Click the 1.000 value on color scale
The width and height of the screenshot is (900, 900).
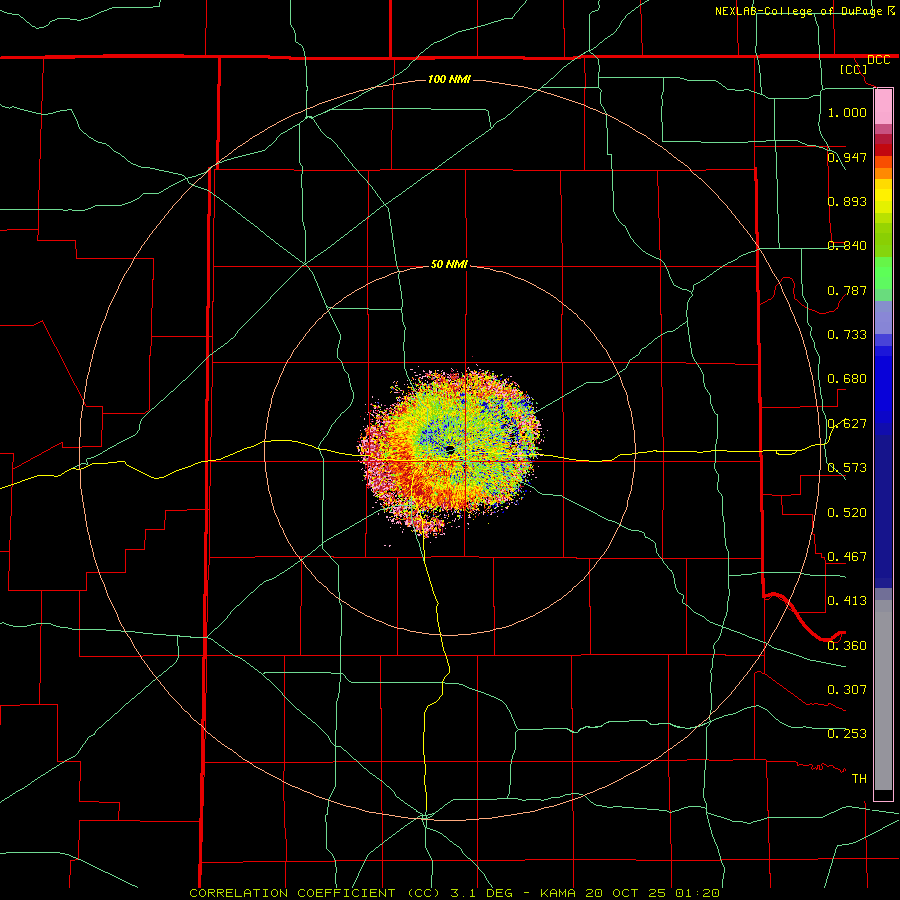(847, 112)
